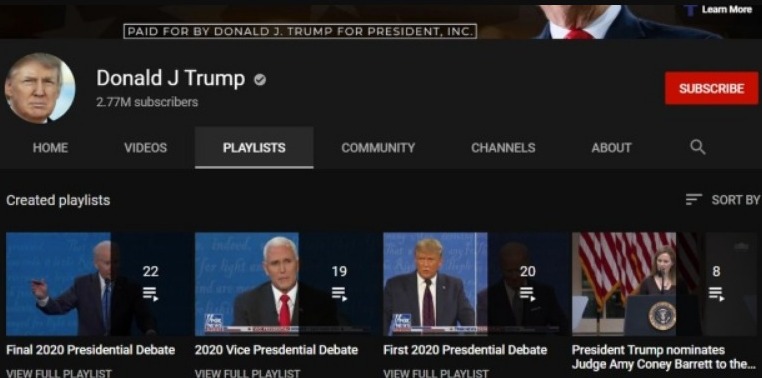The height and width of the screenshot is (378, 762).
Task: Click playlist icon on Amy Coney Barrett playlist
Action: [716, 293]
